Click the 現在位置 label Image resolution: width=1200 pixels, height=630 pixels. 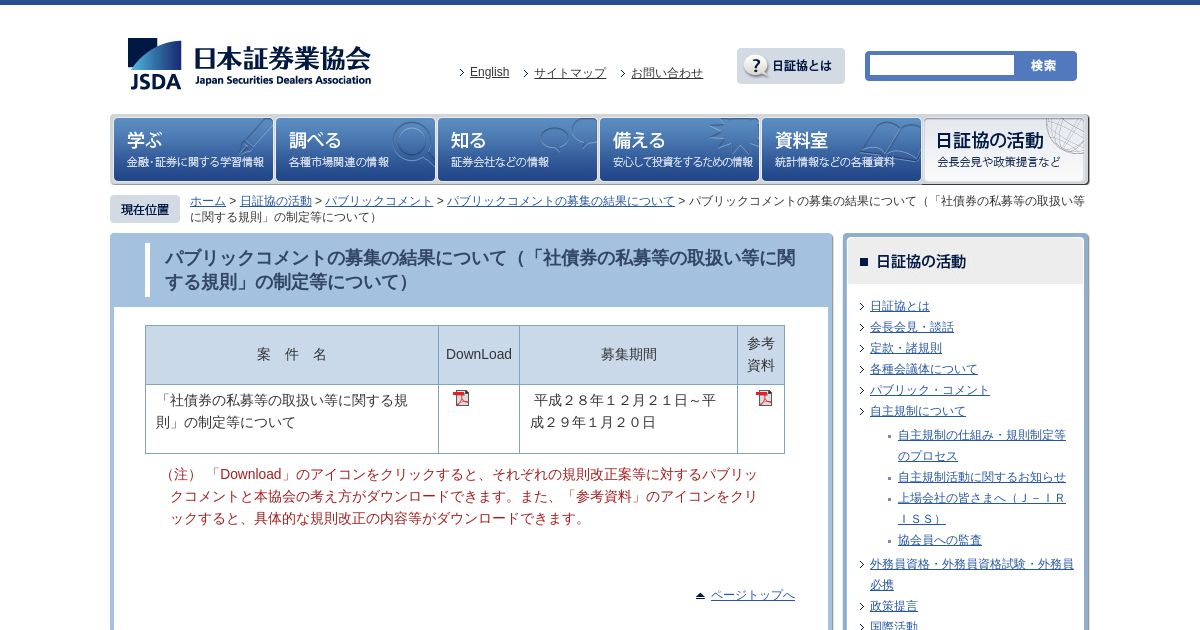pos(145,209)
